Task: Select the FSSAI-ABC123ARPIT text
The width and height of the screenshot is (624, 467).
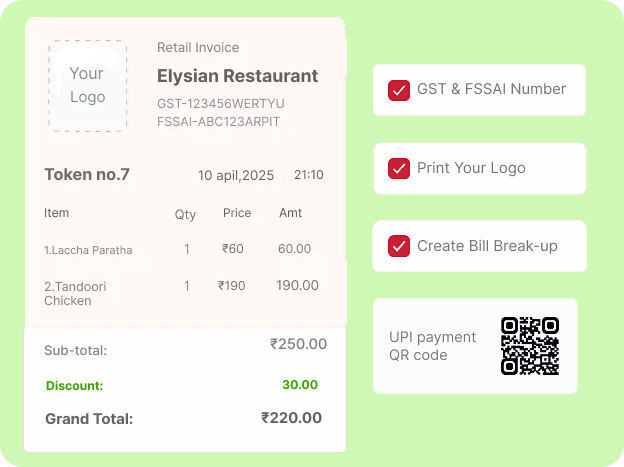Action: click(218, 121)
